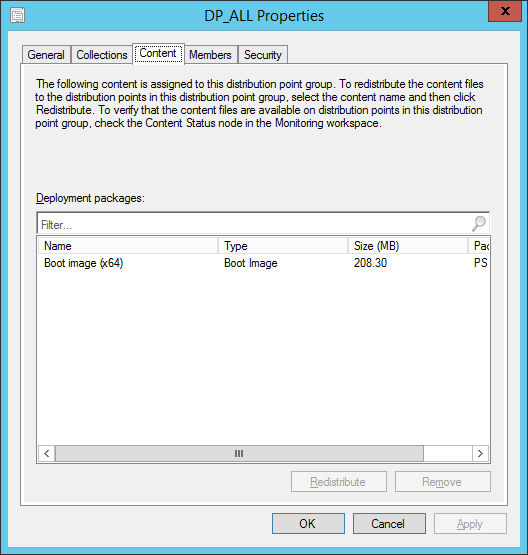Click the horizontal scrollbar thumb
This screenshot has height=555, width=528.
tap(239, 453)
